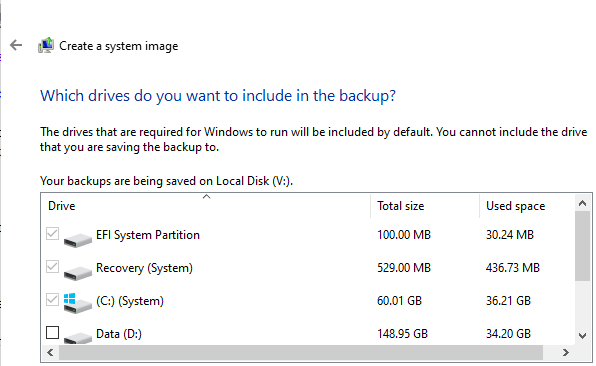Image resolution: width=596 pixels, height=366 pixels.
Task: Click the 100.00 MB total size value
Action: 404,235
